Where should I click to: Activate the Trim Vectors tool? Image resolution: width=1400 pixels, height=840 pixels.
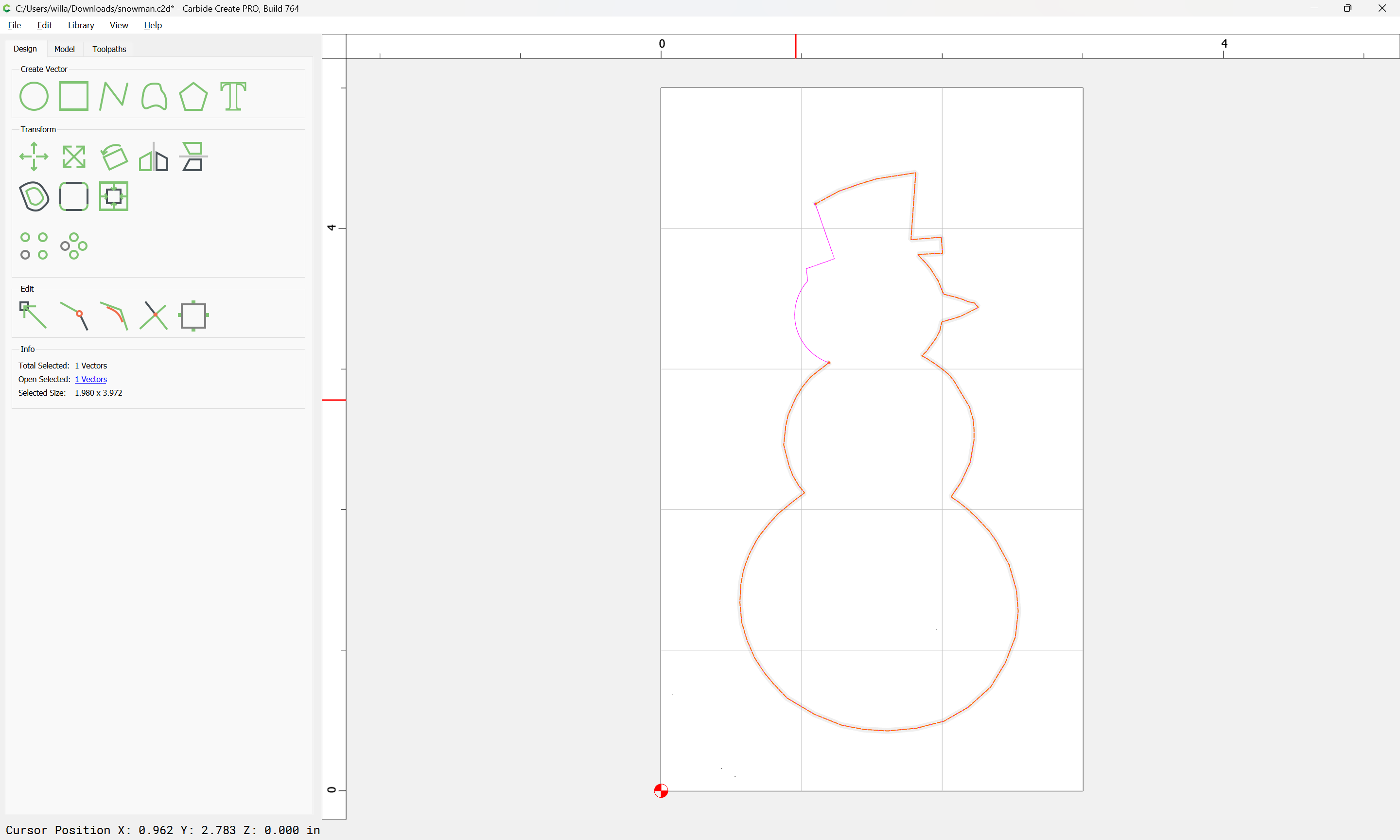pos(153,315)
